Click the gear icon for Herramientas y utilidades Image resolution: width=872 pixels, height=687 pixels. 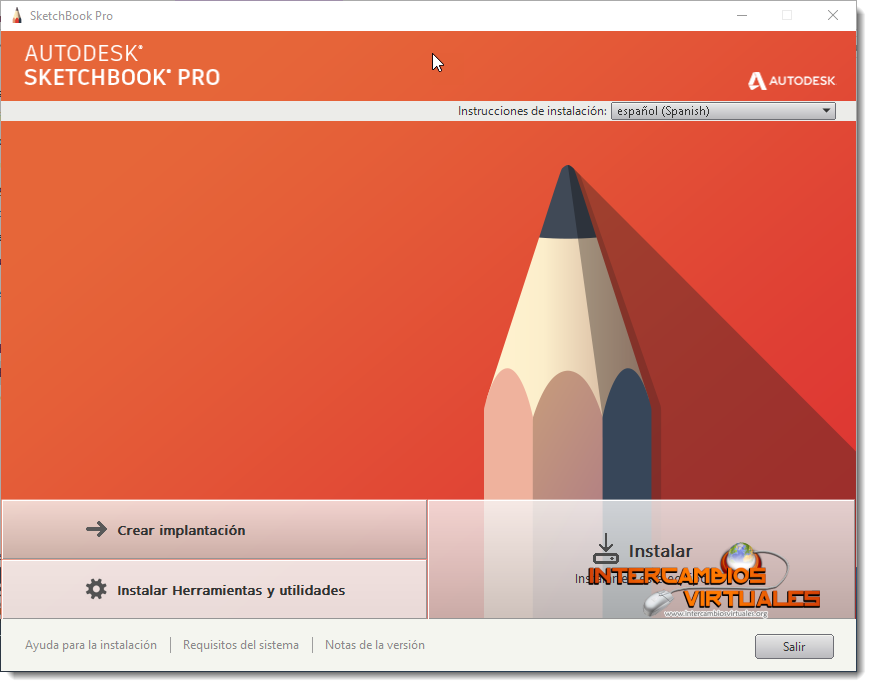96,589
